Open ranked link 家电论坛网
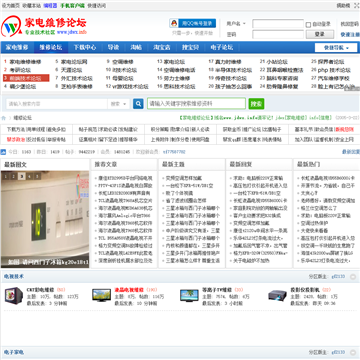360x360 pixels. click(74, 62)
